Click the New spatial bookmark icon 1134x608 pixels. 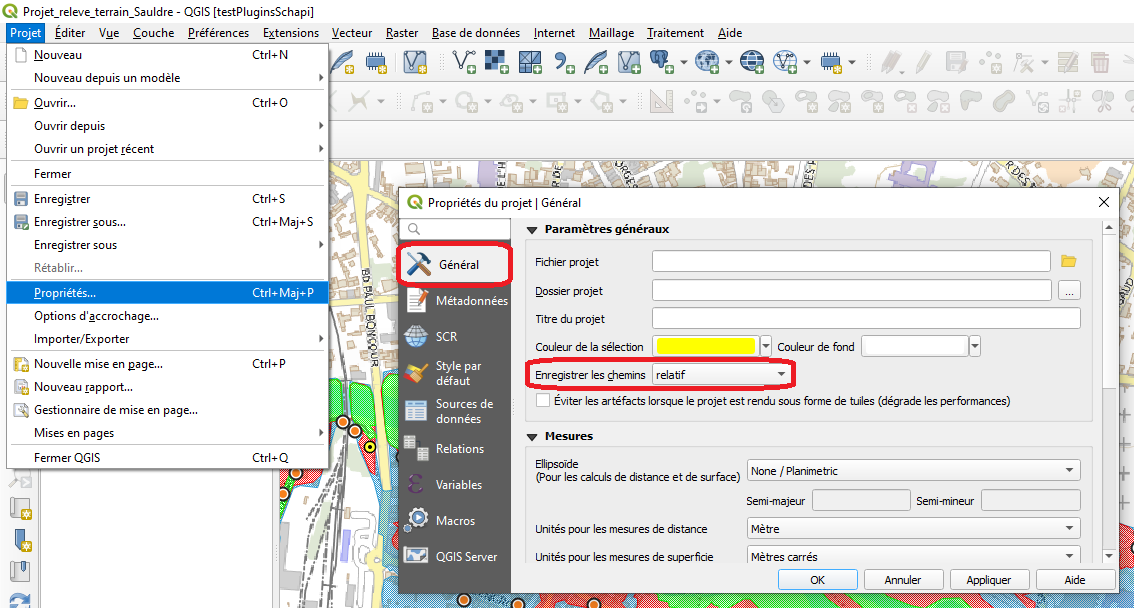(22, 539)
